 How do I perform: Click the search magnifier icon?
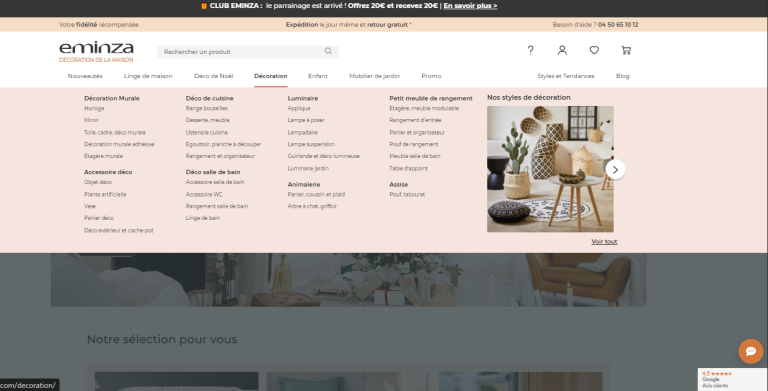point(328,51)
